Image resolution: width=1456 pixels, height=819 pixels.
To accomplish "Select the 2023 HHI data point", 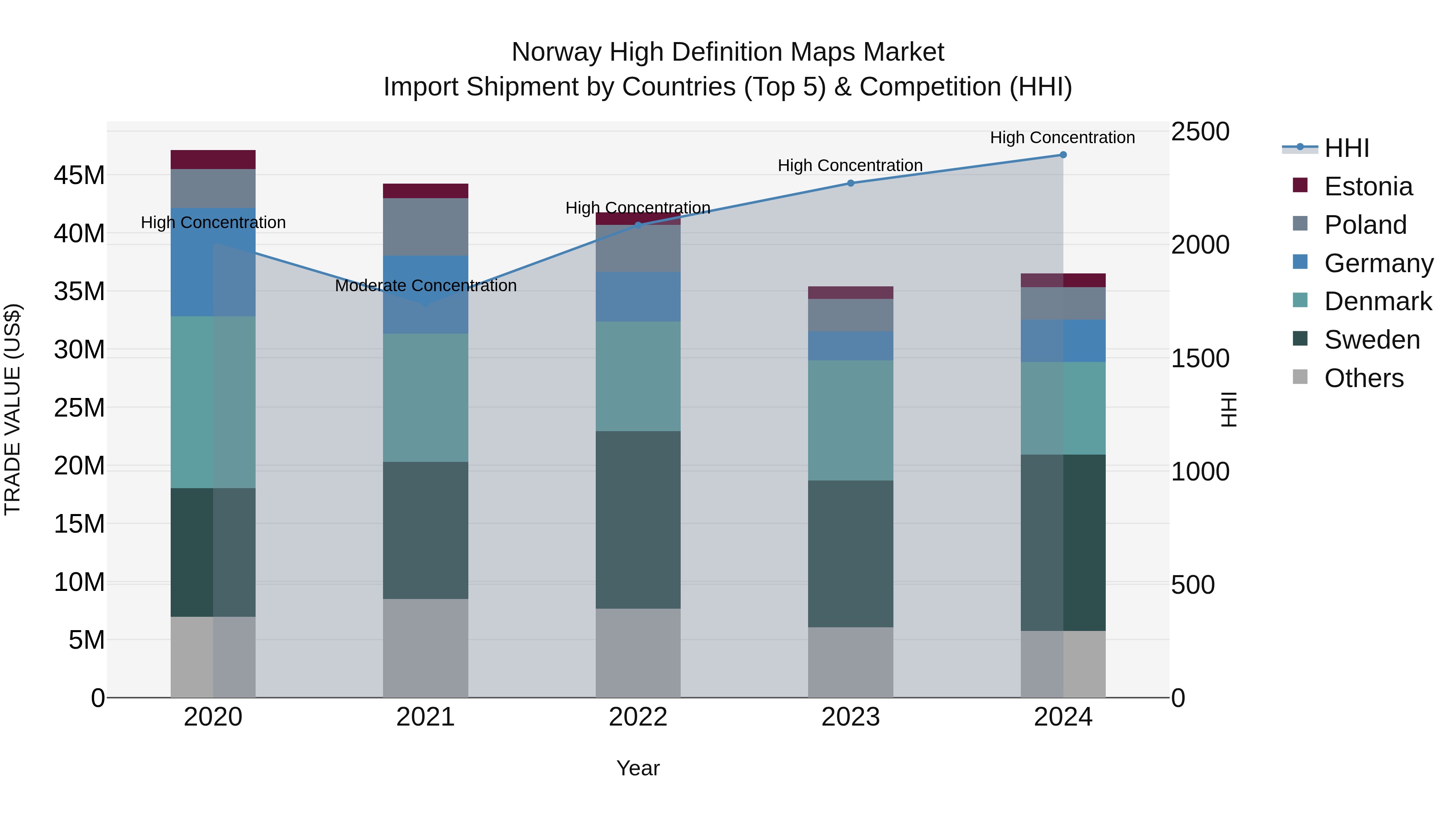I will tap(851, 183).
